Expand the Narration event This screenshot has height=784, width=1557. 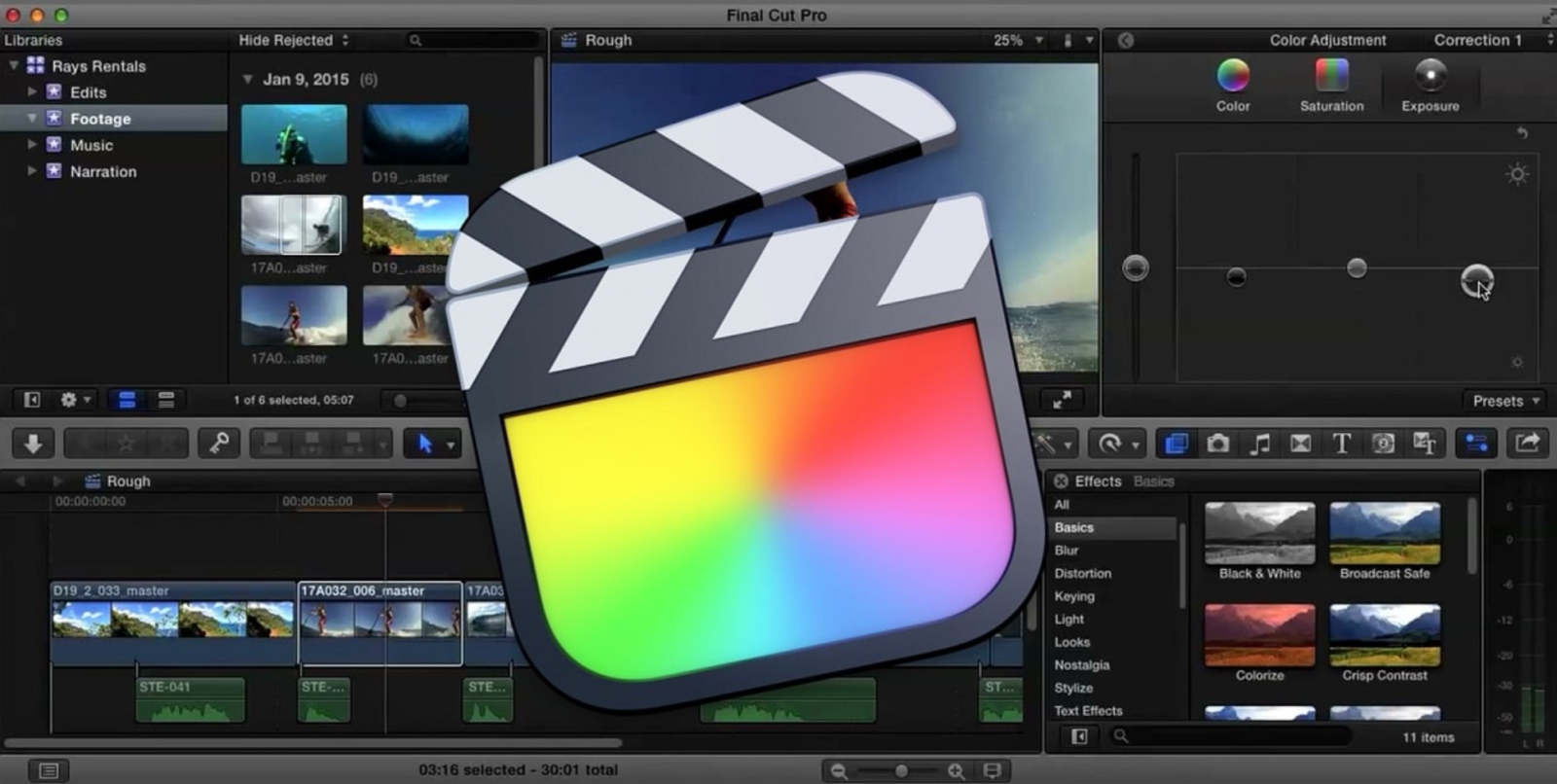pos(32,170)
